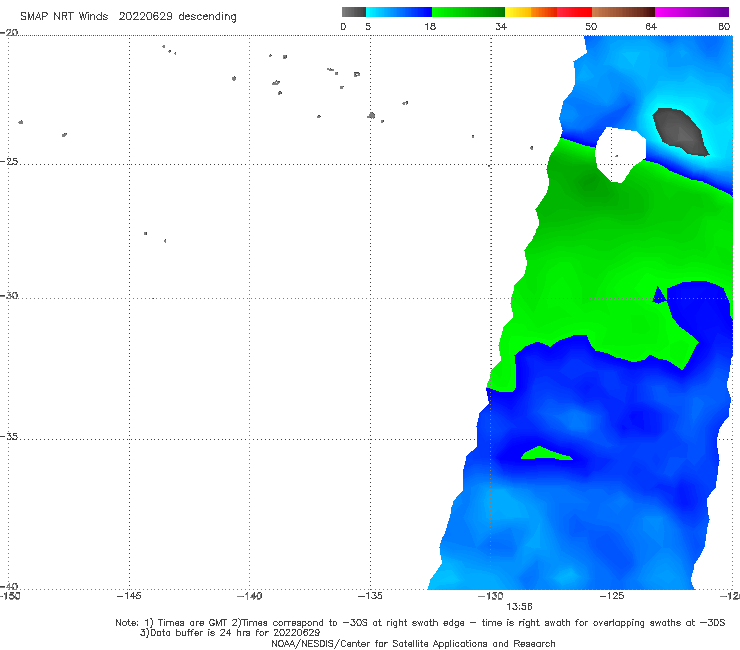Click the small green wedge near -35 latitude

(547, 453)
